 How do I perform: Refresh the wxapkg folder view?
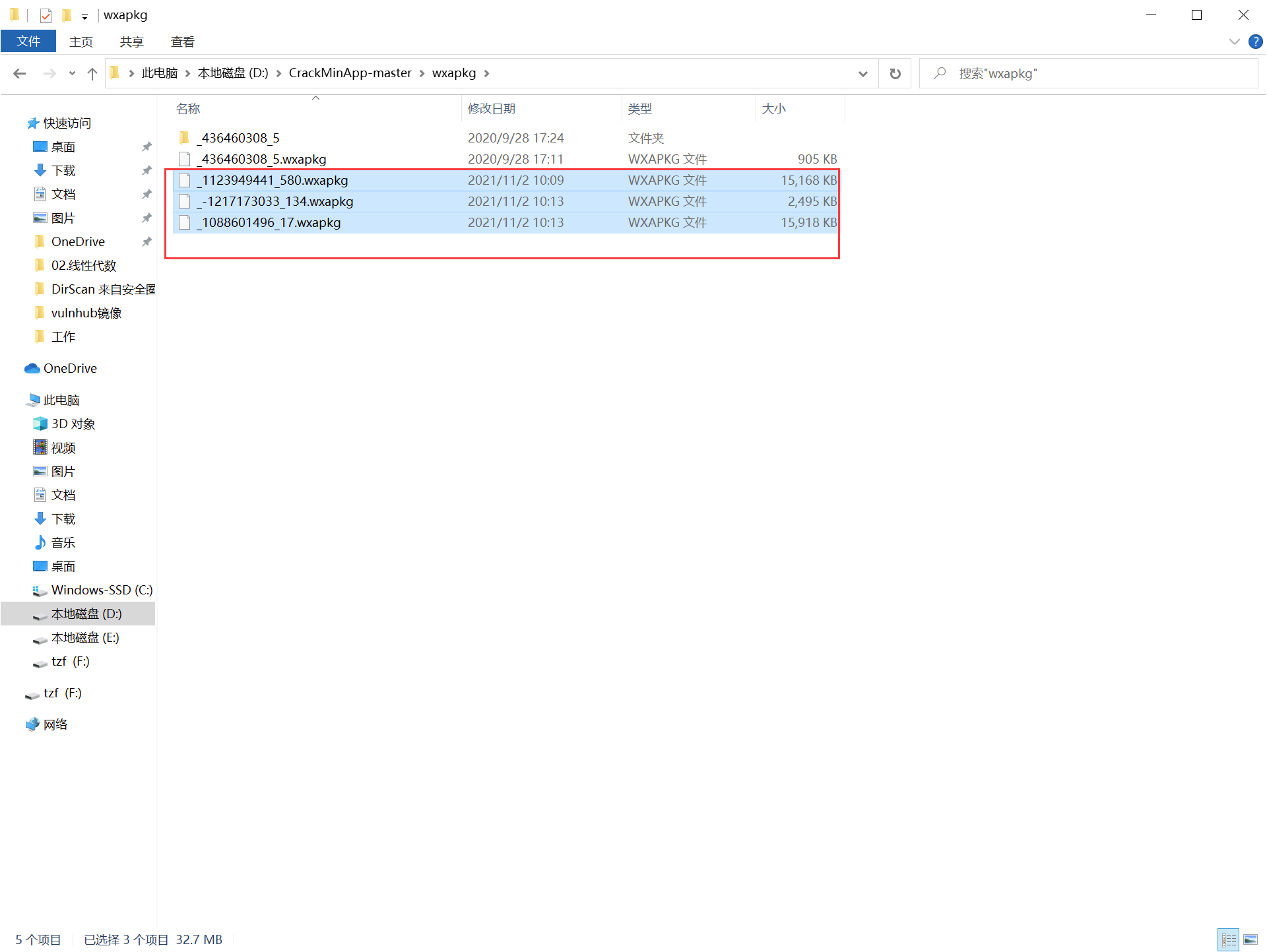point(895,73)
